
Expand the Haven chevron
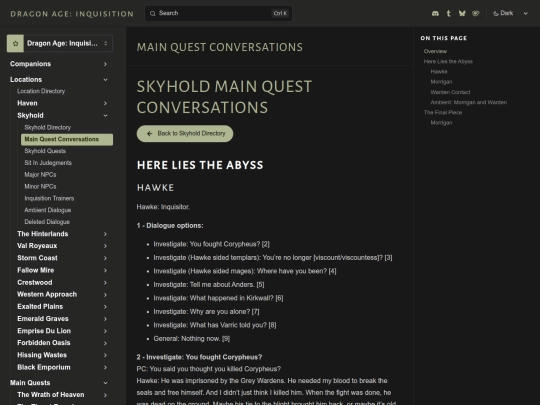(105, 103)
